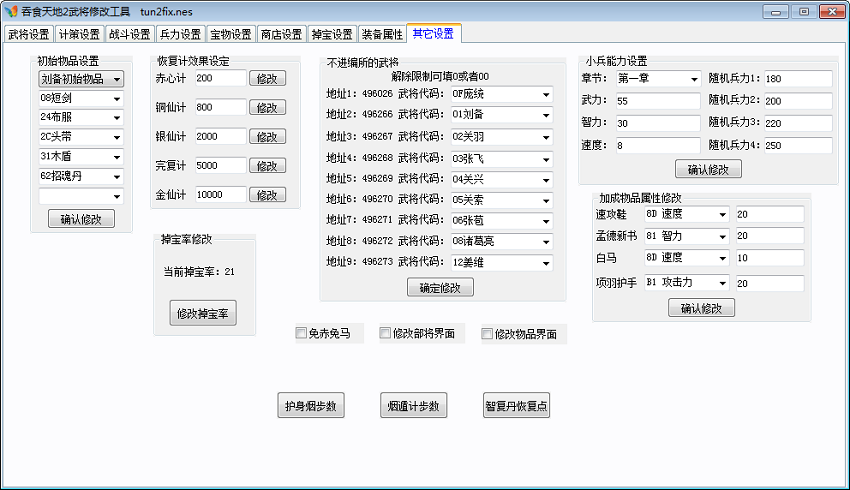Screen dimensions: 850x490
Task: Expand the 12姜维 dropdown
Action: [x=502, y=263]
